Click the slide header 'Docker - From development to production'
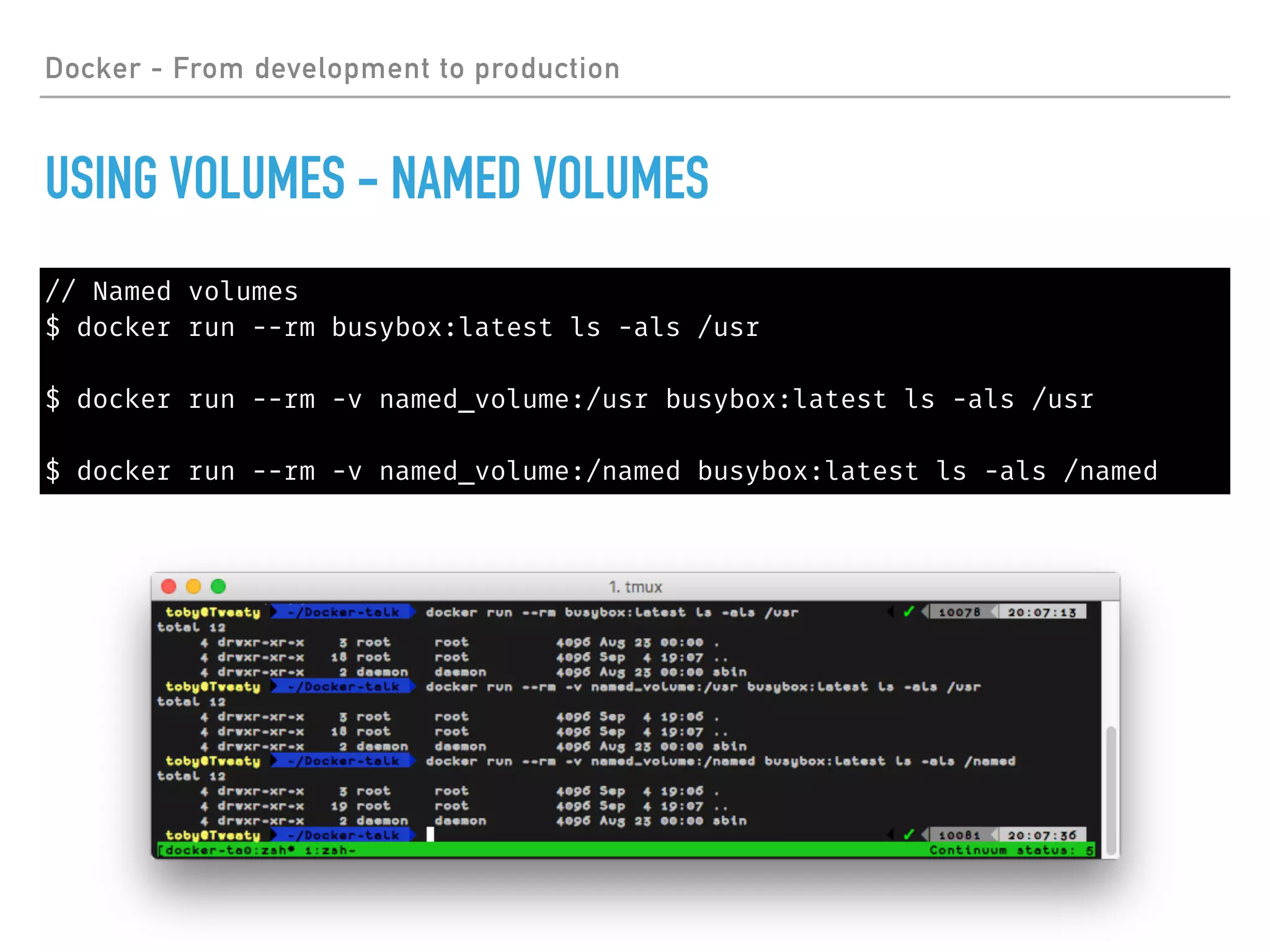Viewport: 1270px width, 952px height. (x=332, y=68)
